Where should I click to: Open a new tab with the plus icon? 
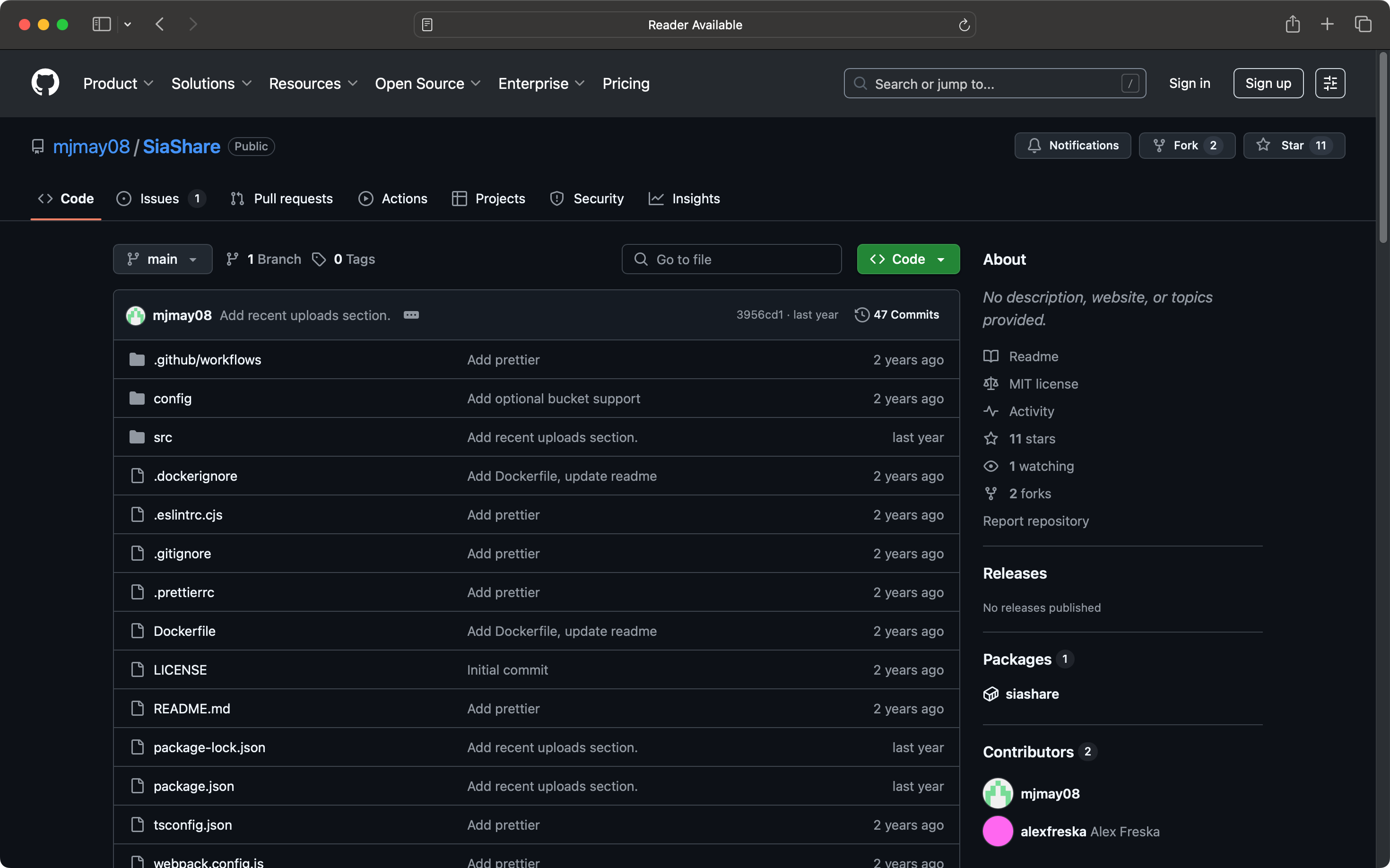tap(1328, 24)
